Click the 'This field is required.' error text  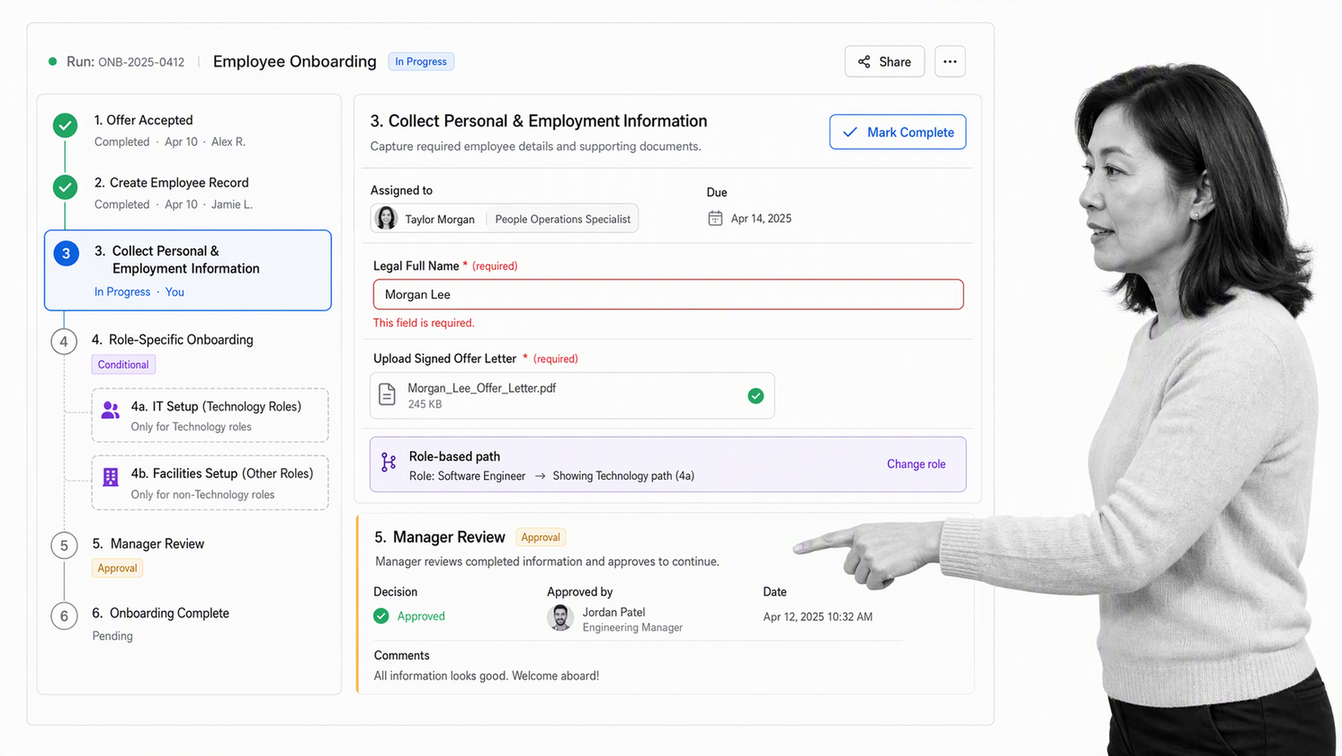(x=424, y=323)
